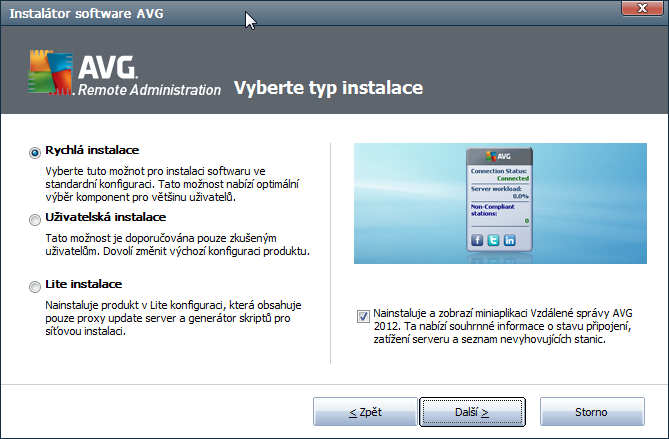Uncheck the Vzdálené správy AVG miniaplikace checkbox
669x439 pixels.
[x=363, y=316]
